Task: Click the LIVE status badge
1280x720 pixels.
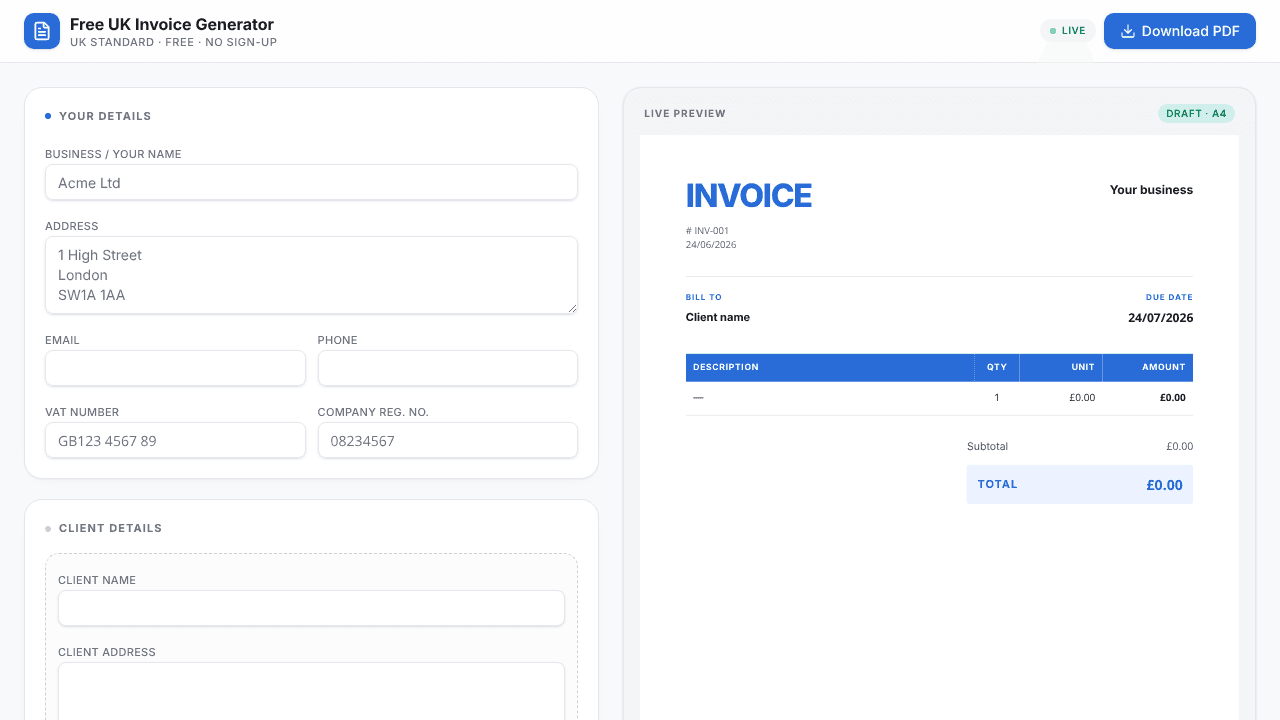Action: click(1068, 31)
